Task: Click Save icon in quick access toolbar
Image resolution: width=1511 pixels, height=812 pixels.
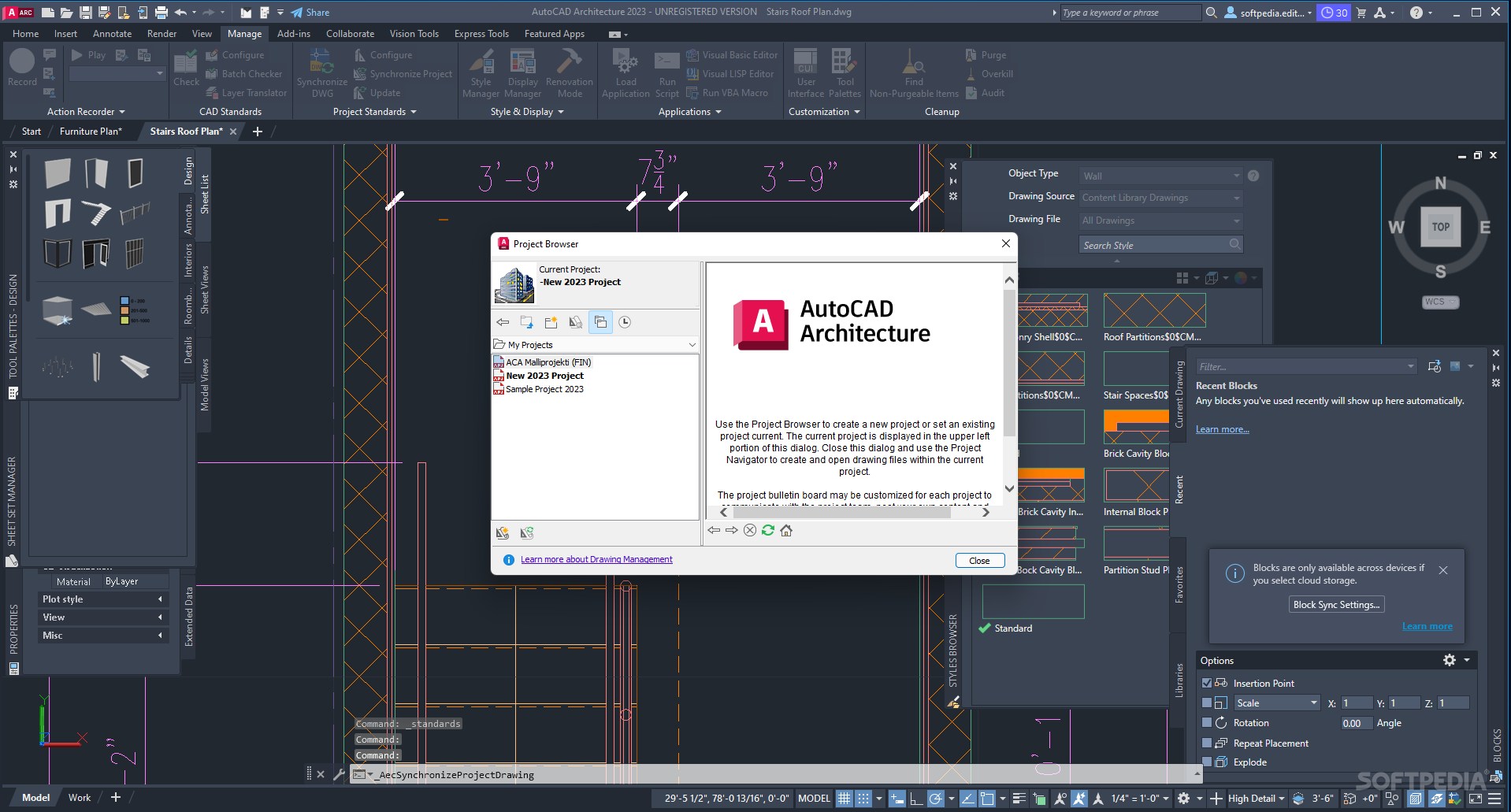Action: click(x=86, y=12)
